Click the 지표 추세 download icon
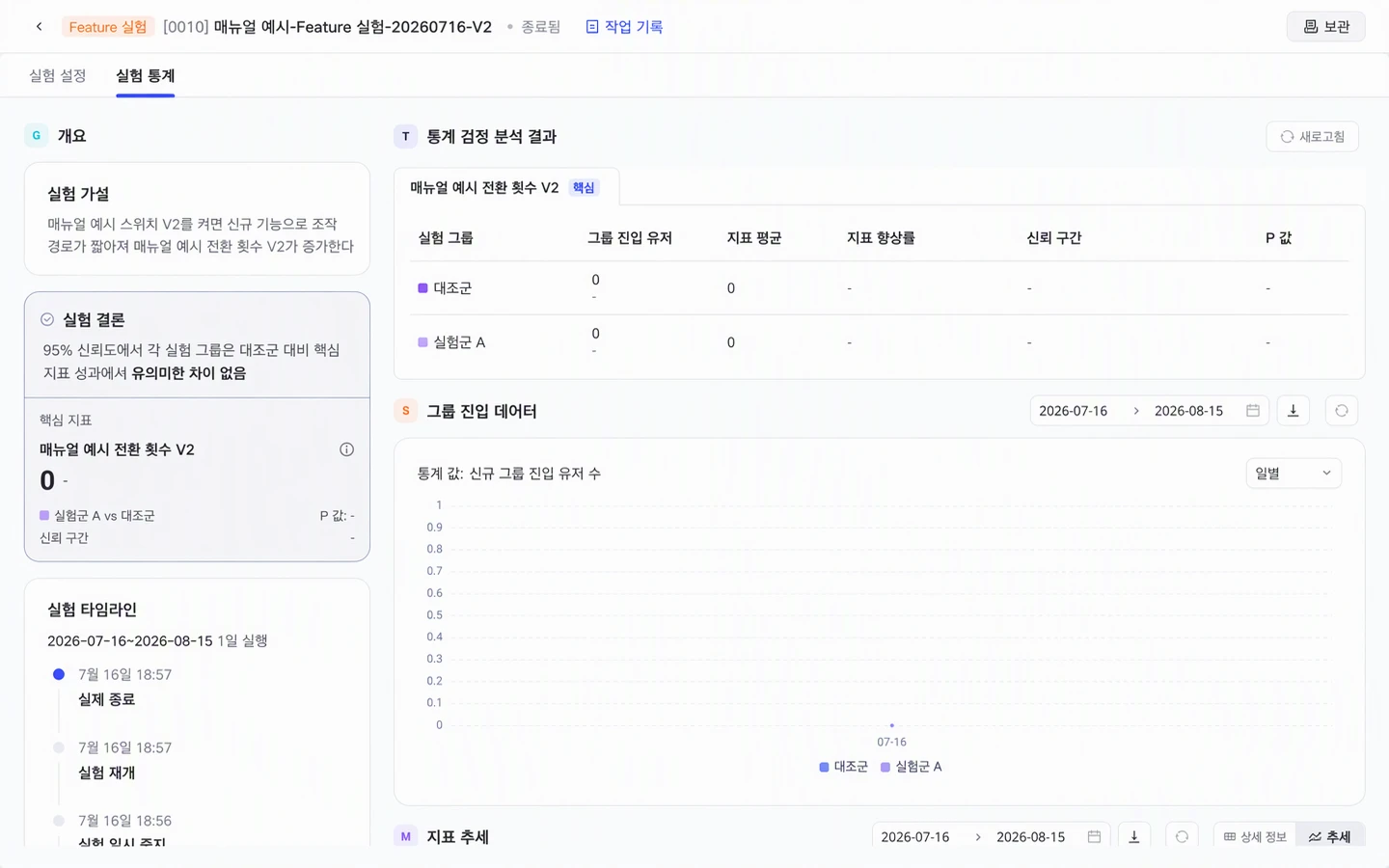The width and height of the screenshot is (1389, 868). 1134,836
